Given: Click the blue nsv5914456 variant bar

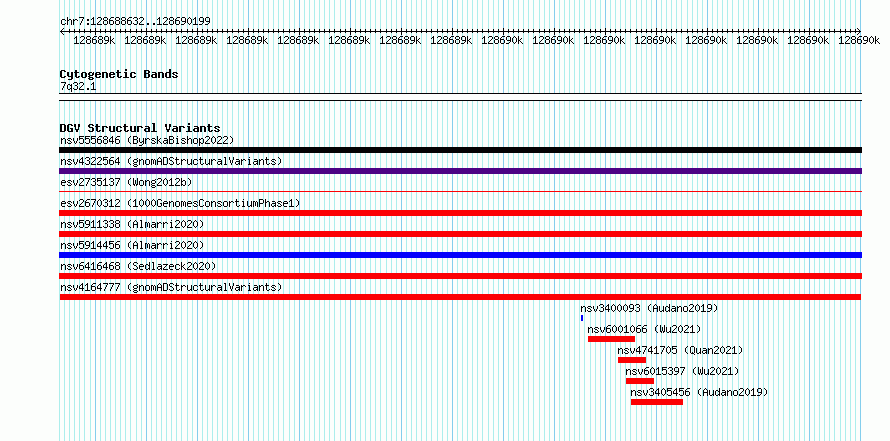Looking at the screenshot, I should pyautogui.click(x=460, y=255).
